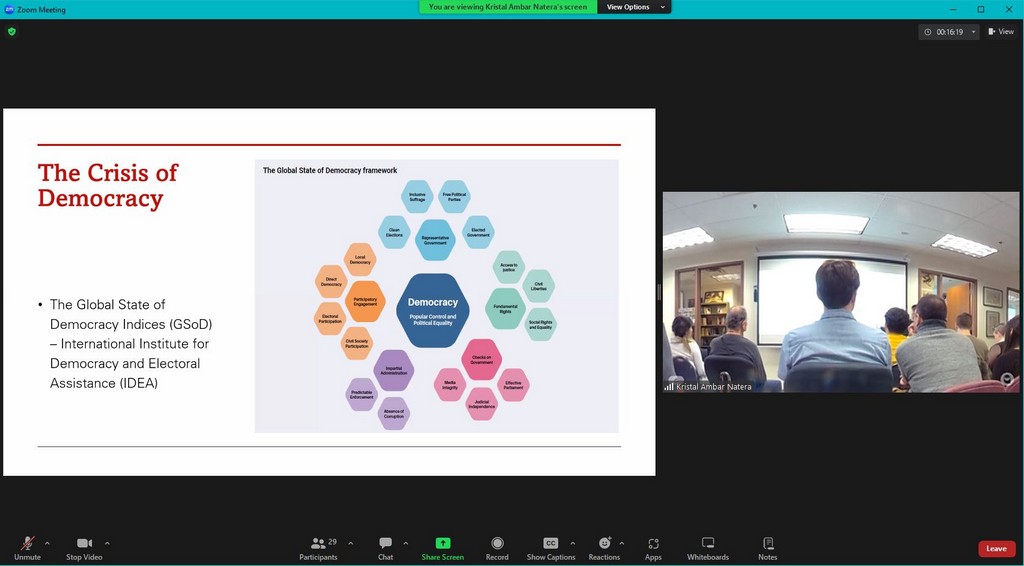Viewport: 1024px width, 566px height.
Task: Click the green encryption shield icon
Action: coord(12,31)
